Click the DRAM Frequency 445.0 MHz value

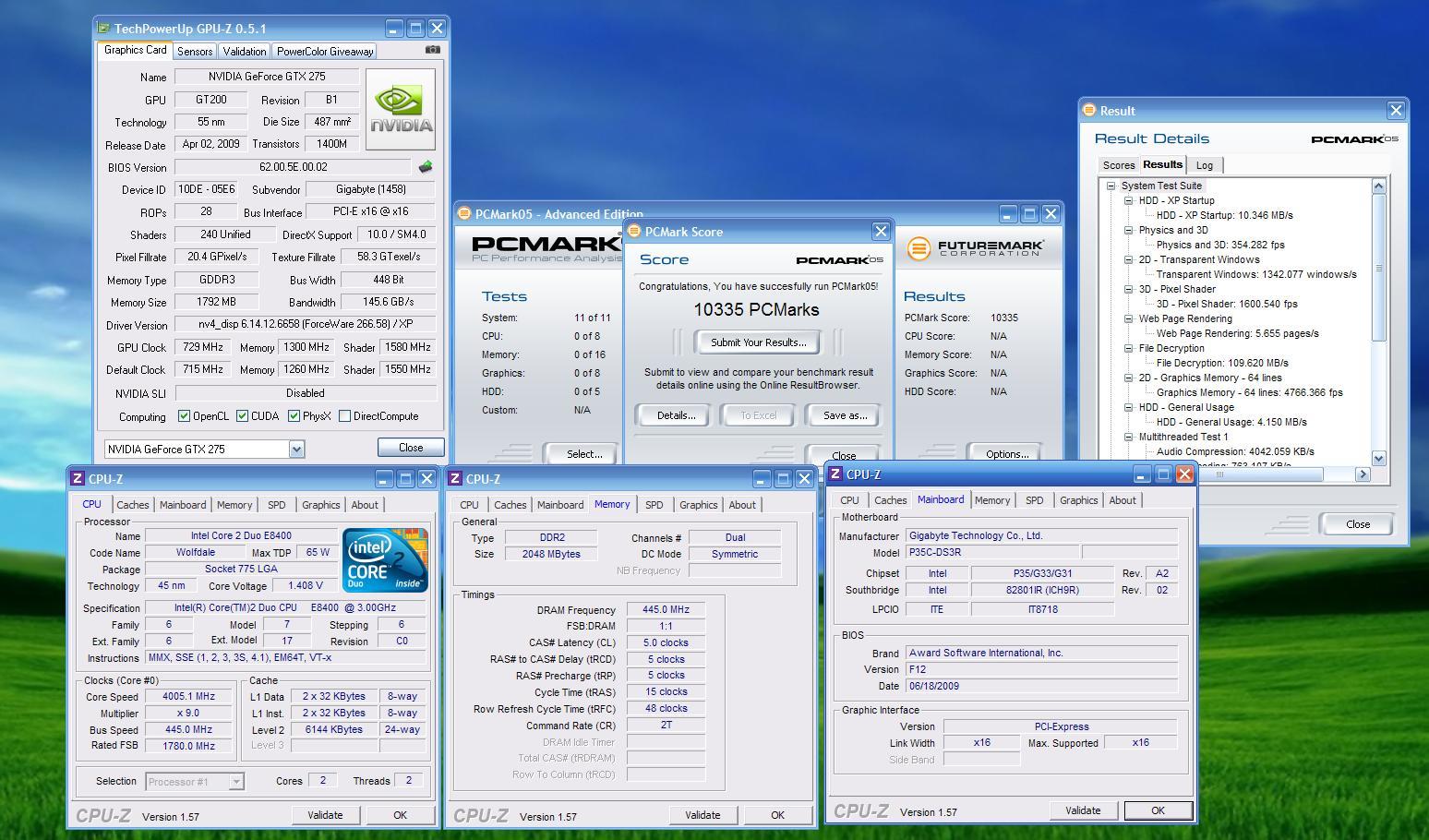coord(666,610)
